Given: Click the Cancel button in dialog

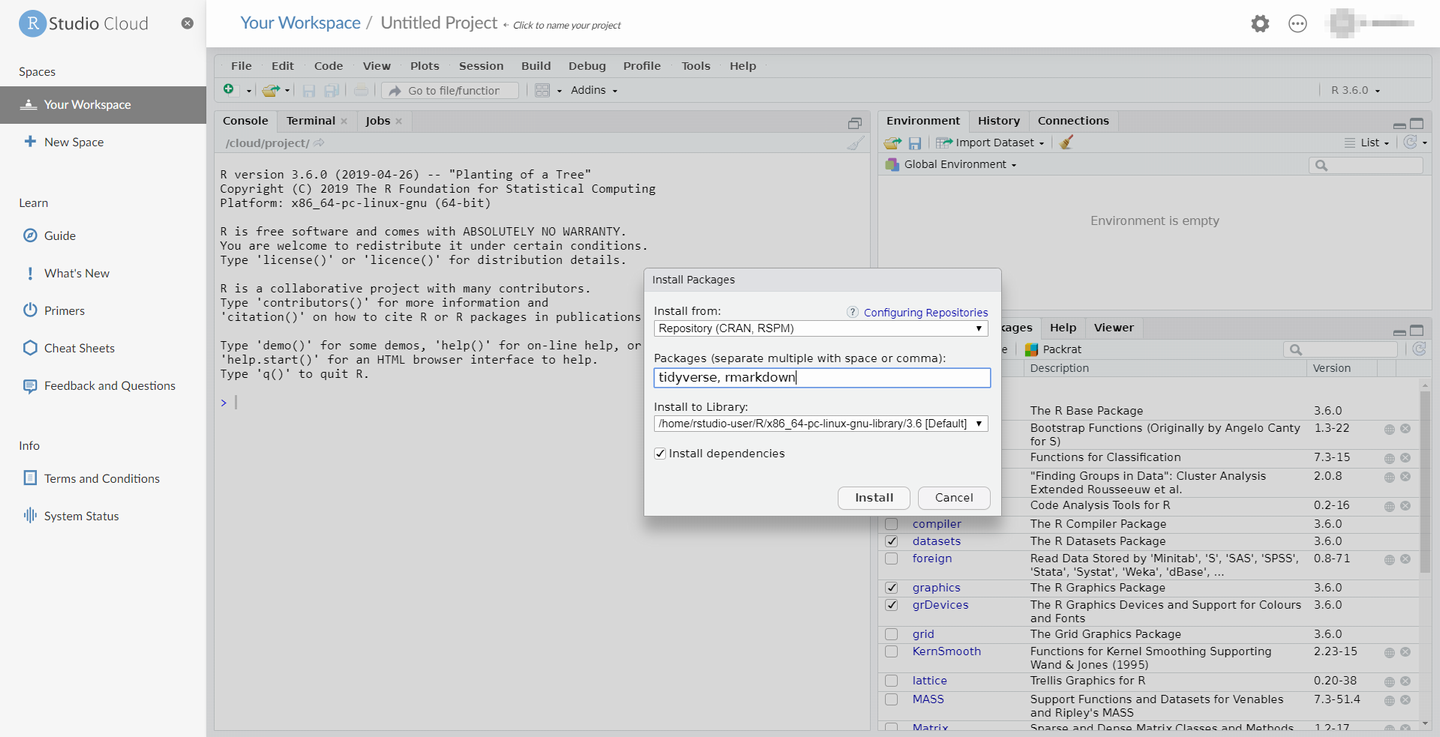Looking at the screenshot, I should [954, 498].
